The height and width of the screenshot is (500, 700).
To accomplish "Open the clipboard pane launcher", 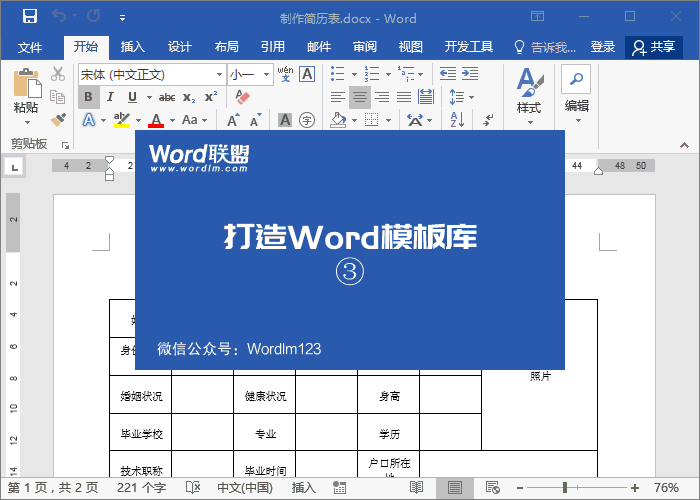I will 66,145.
